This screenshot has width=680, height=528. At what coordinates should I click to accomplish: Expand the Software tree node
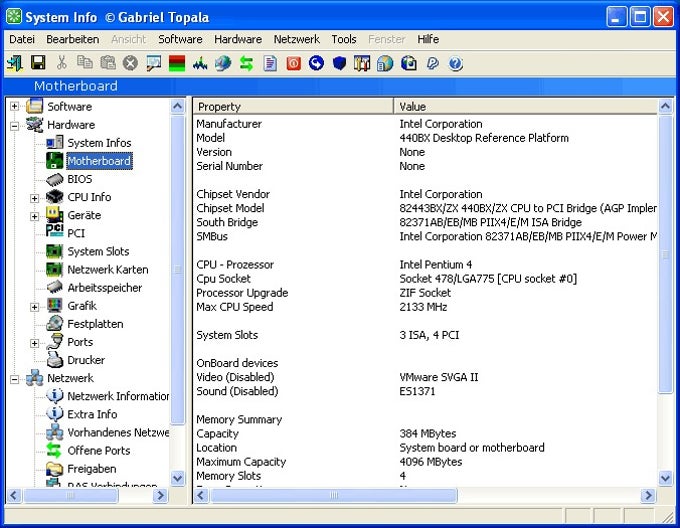pyautogui.click(x=14, y=106)
